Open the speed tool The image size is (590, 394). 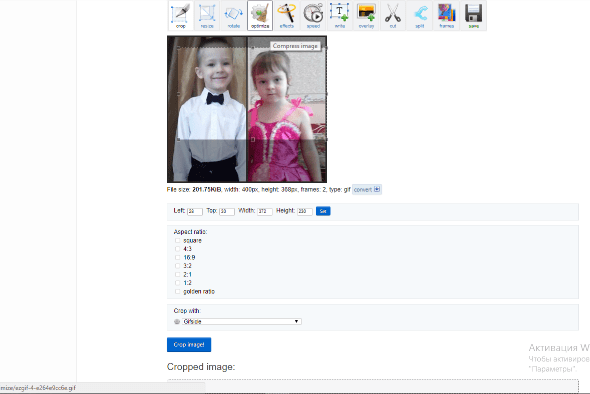click(313, 15)
